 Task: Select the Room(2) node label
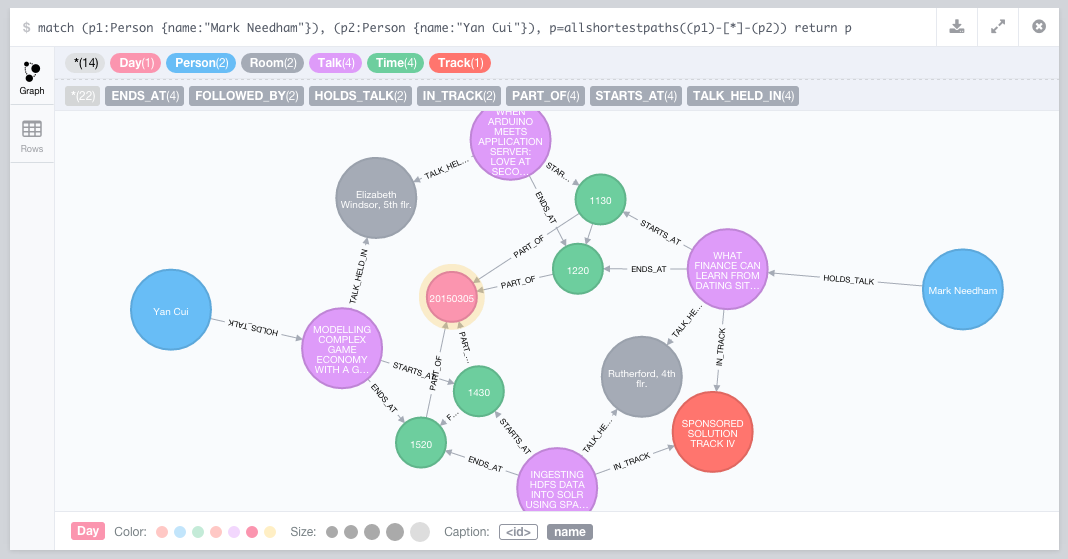pos(272,63)
